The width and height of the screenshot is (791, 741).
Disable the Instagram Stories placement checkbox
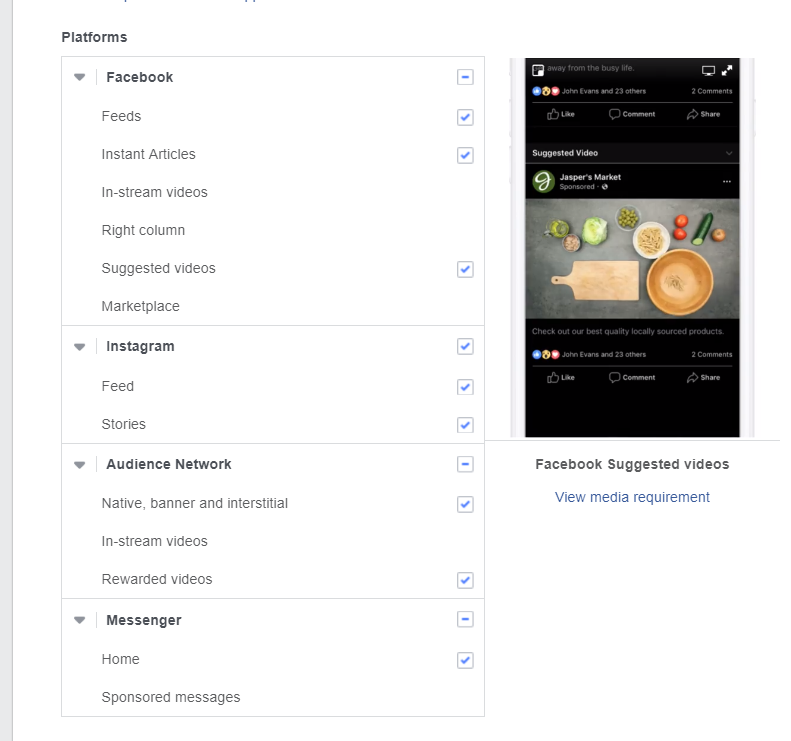coord(465,425)
